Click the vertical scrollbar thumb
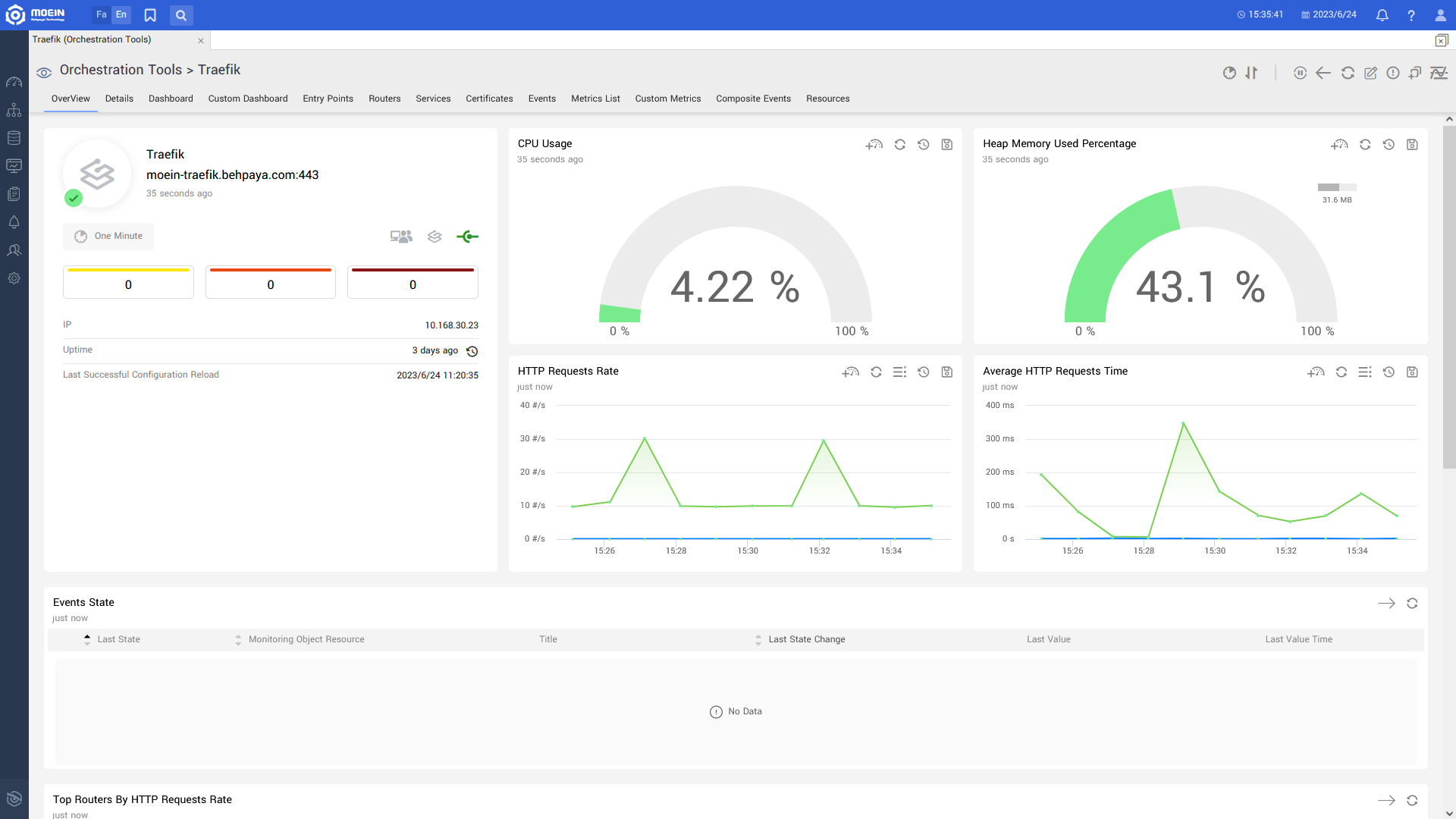Image resolution: width=1456 pixels, height=819 pixels. click(1449, 297)
